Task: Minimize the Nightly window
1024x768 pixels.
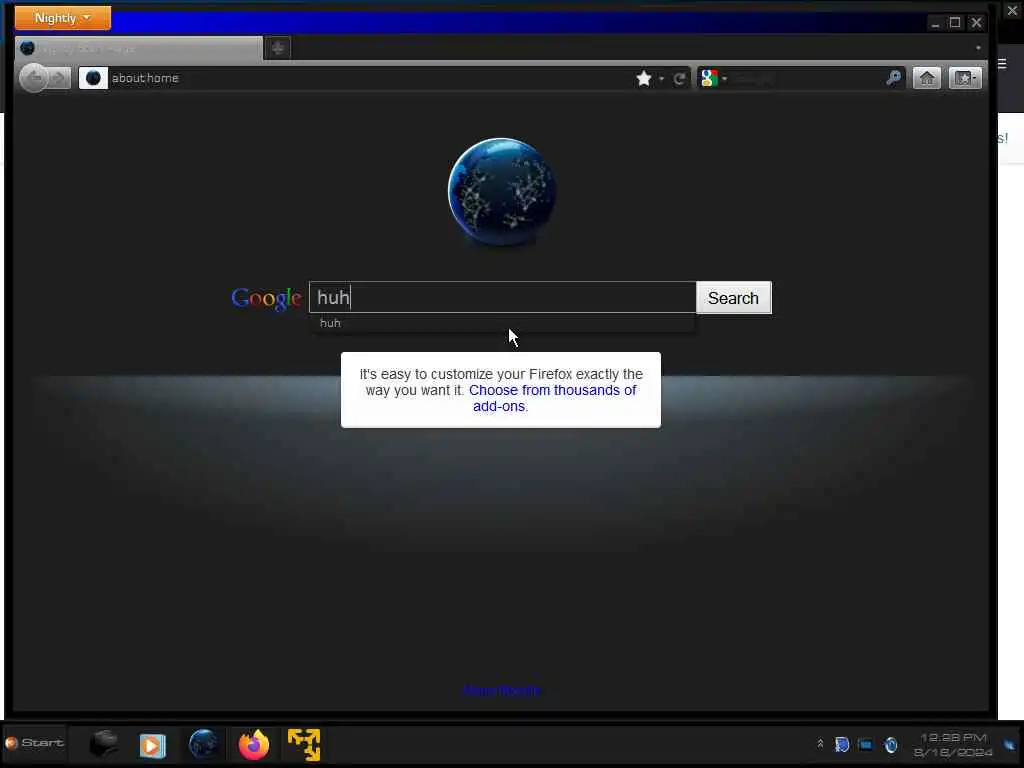Action: (x=935, y=24)
